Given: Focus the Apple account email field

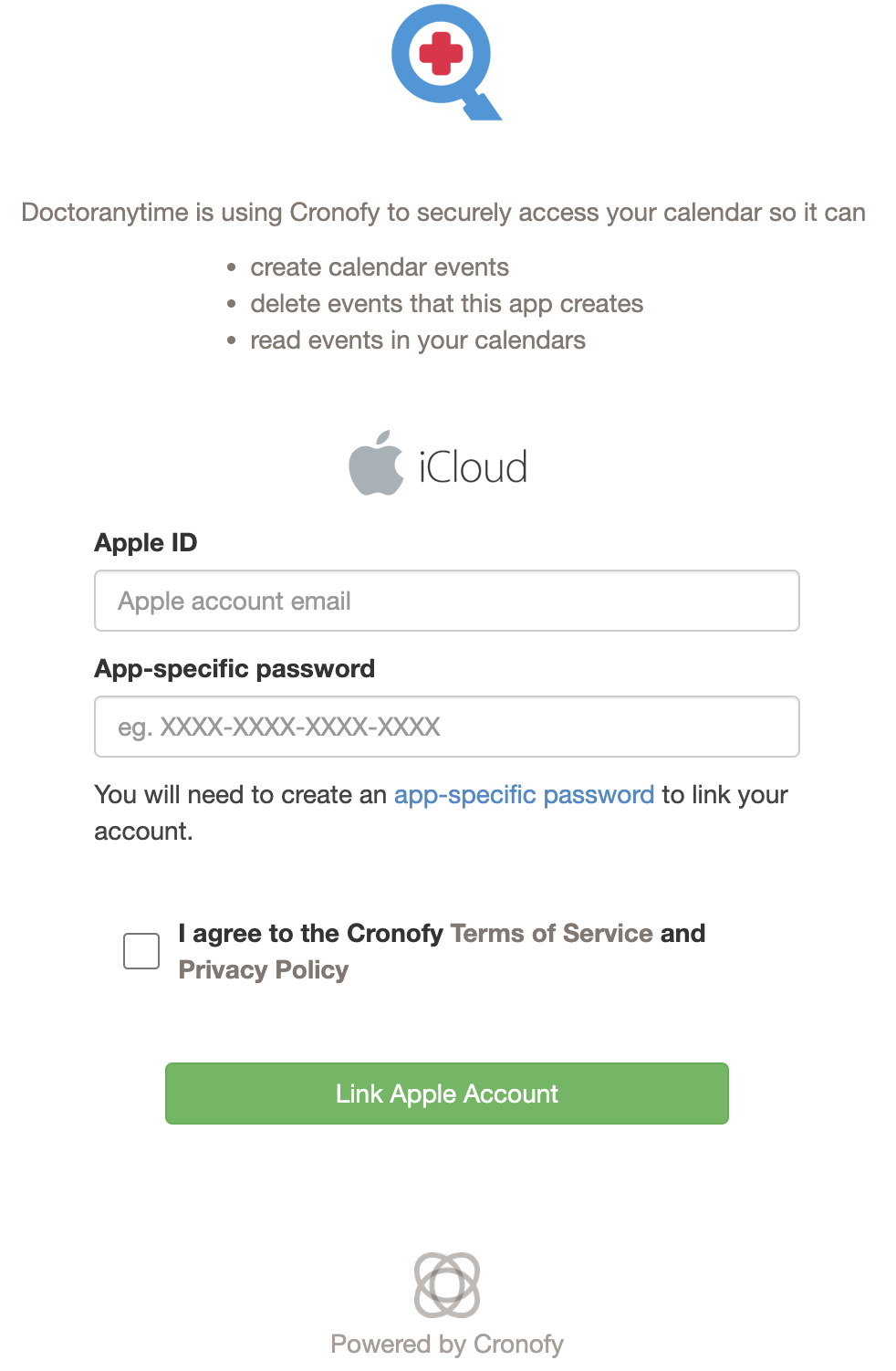Looking at the screenshot, I should click(x=447, y=601).
